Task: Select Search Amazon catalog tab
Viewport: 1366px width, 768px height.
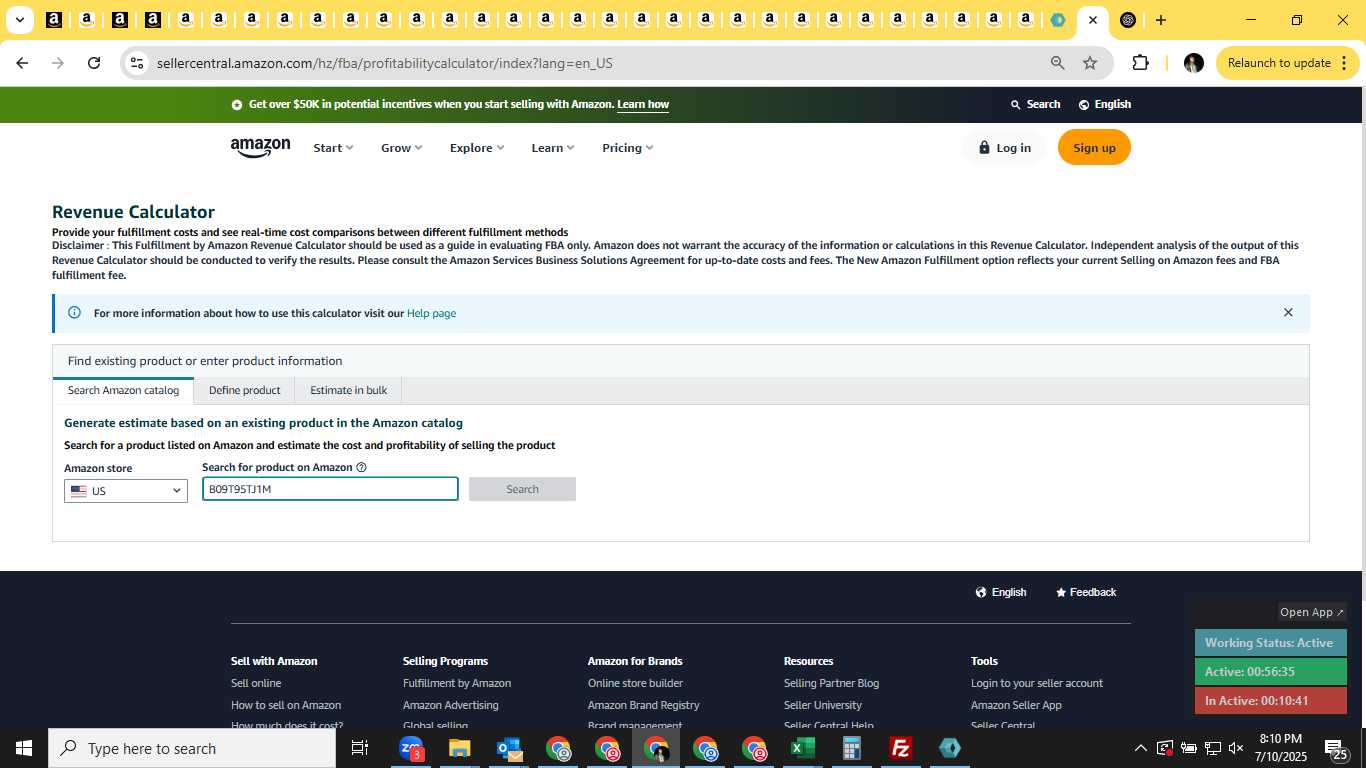Action: coord(123,390)
